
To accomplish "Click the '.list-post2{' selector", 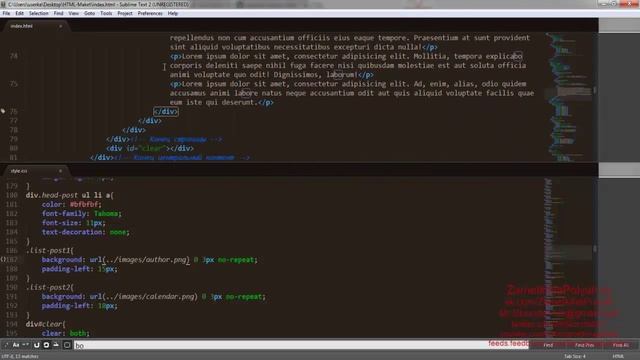I will click(x=50, y=287).
